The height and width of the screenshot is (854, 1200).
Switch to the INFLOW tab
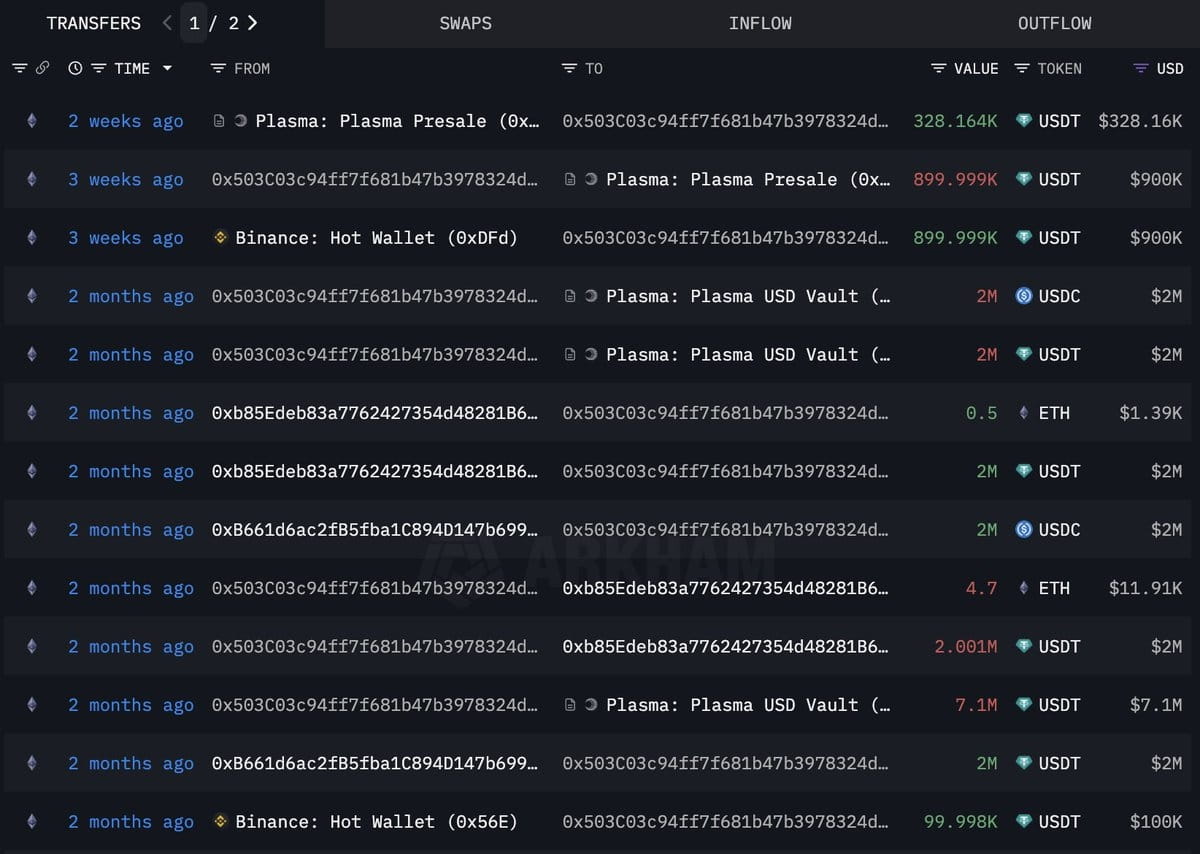[x=760, y=23]
